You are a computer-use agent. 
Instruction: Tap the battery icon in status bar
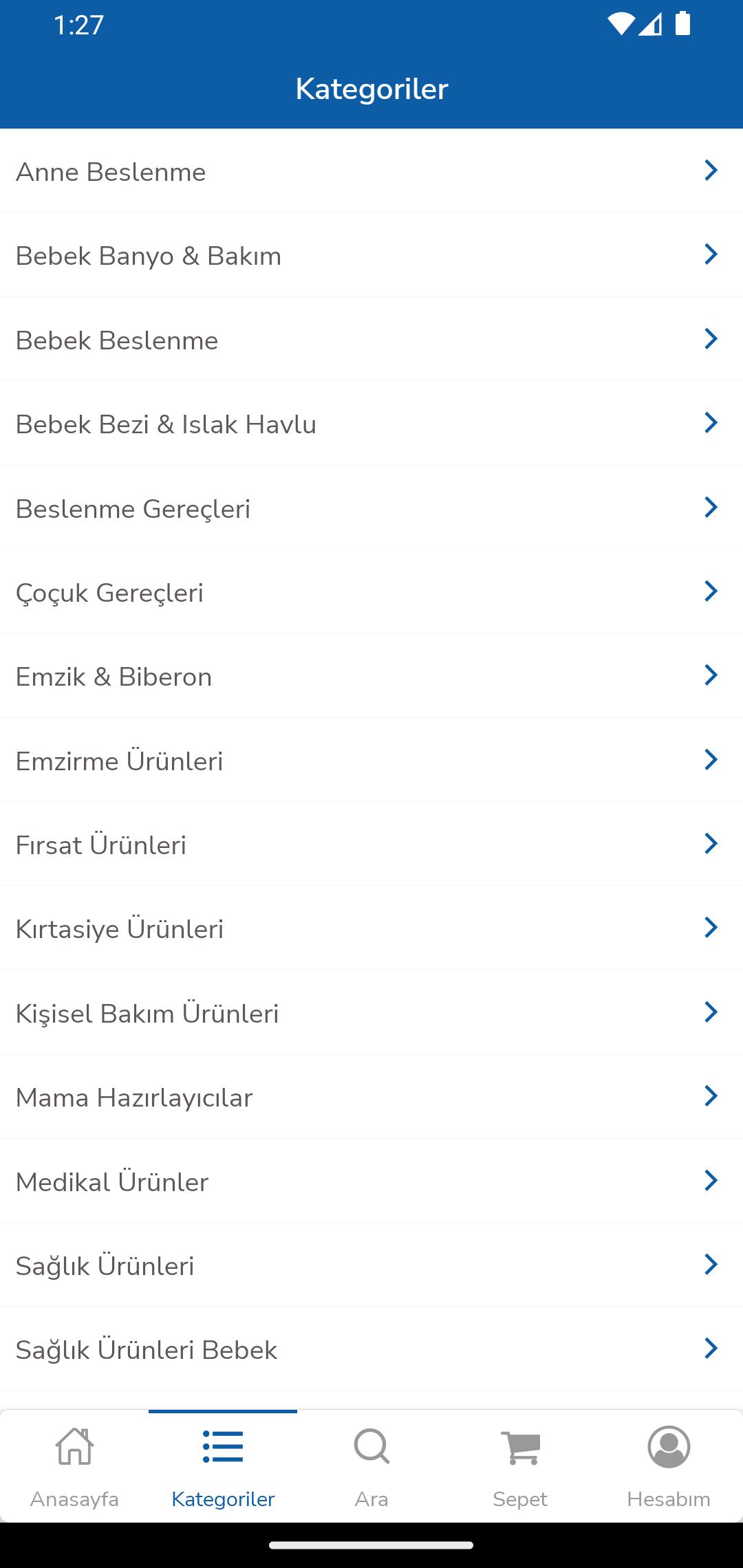coord(682,23)
